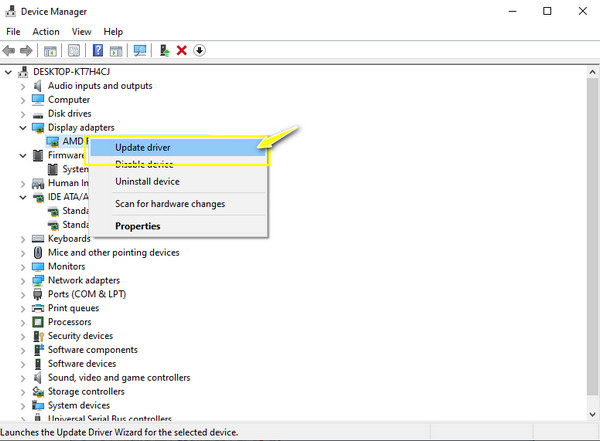Click the scrollbar up arrow
600x441 pixels.
593,72
